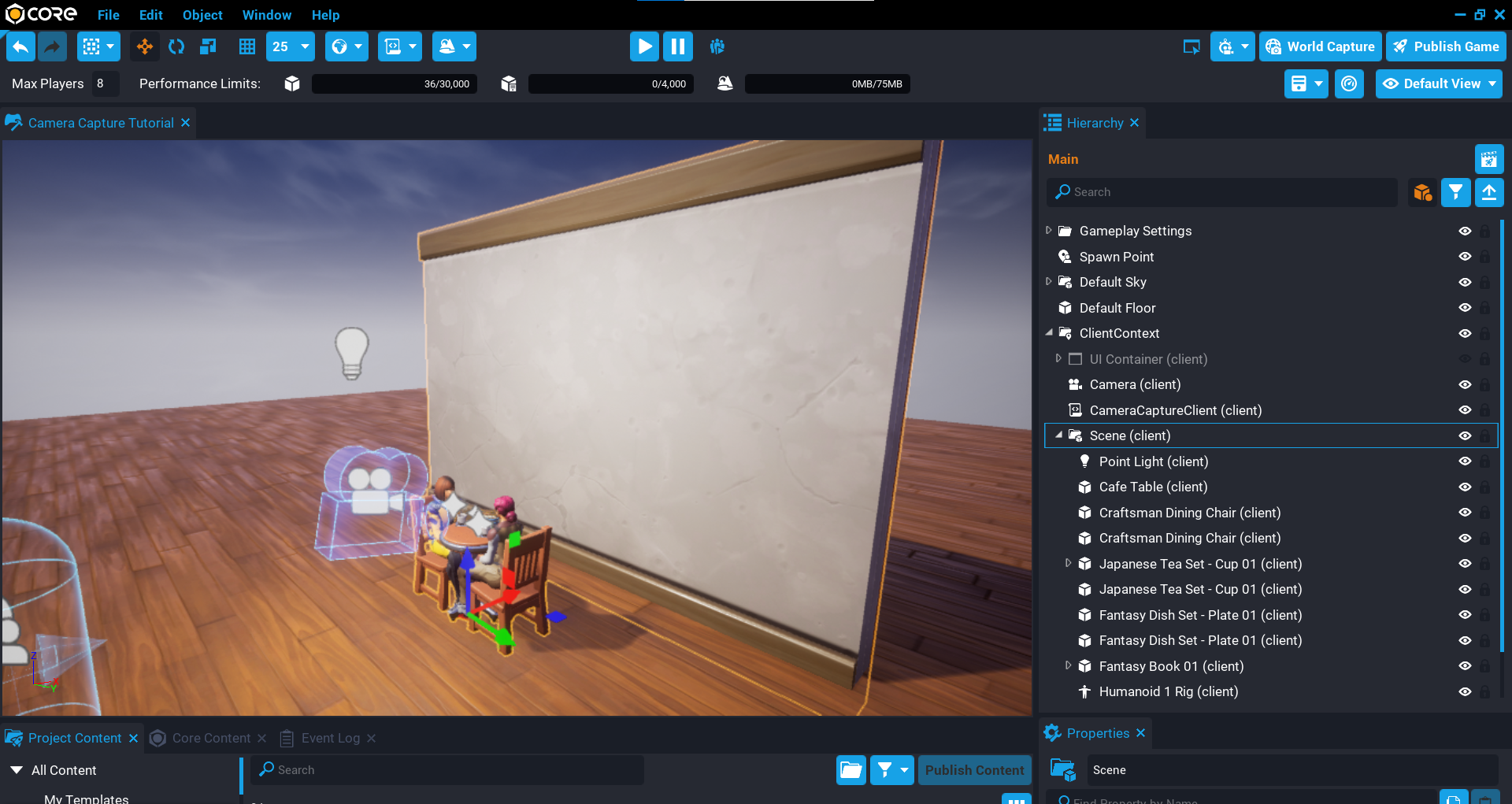Select the move/translate tool
This screenshot has width=1512, height=804.
[145, 46]
